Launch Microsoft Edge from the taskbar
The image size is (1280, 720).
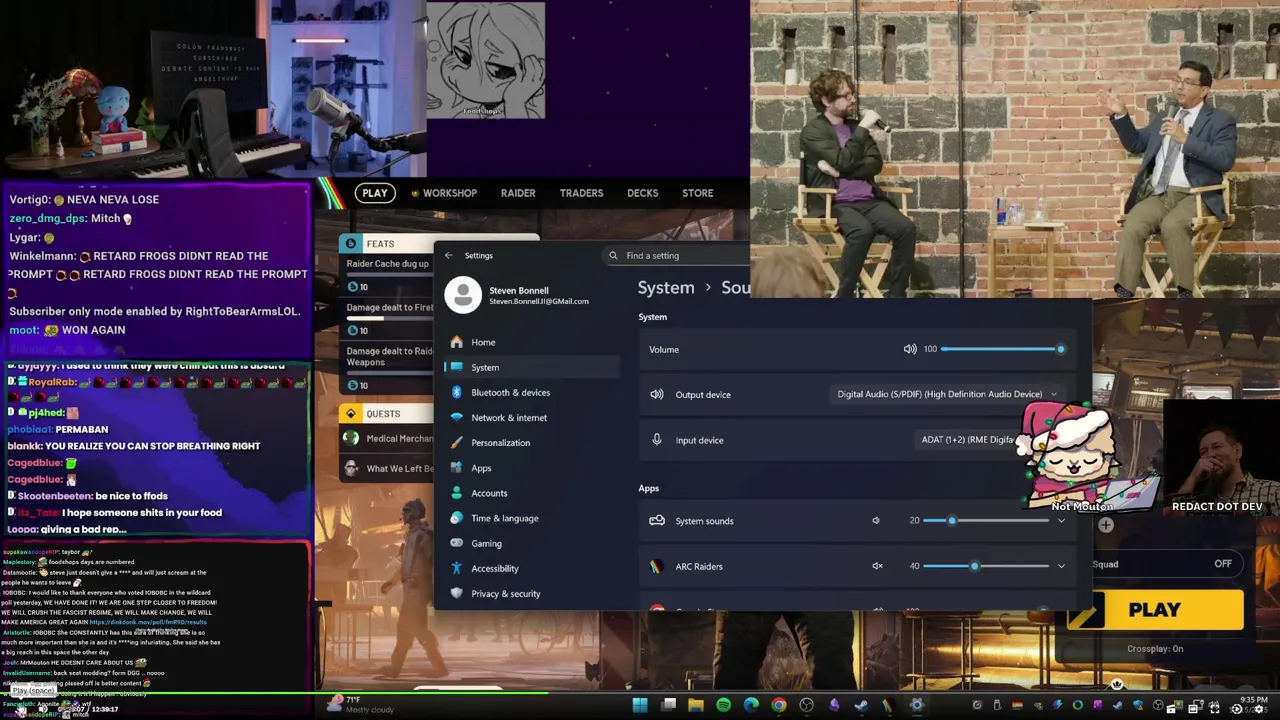[x=751, y=705]
